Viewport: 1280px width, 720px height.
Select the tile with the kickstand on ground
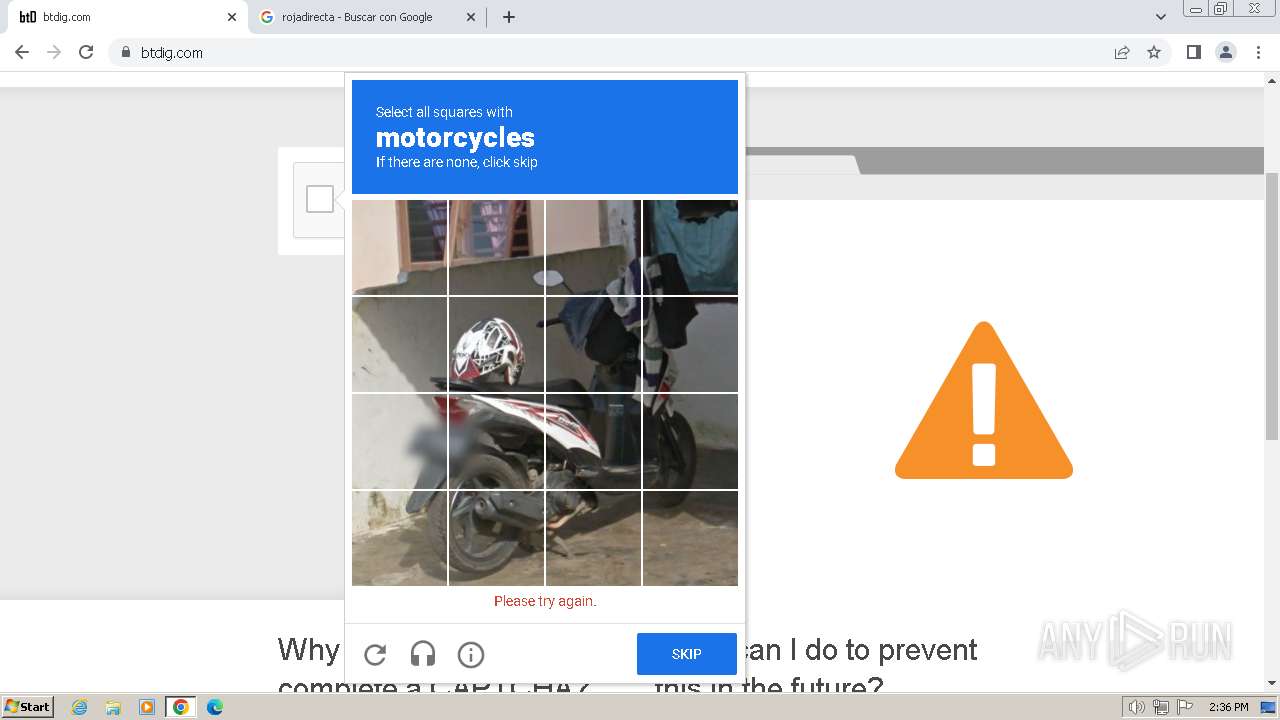(x=593, y=538)
